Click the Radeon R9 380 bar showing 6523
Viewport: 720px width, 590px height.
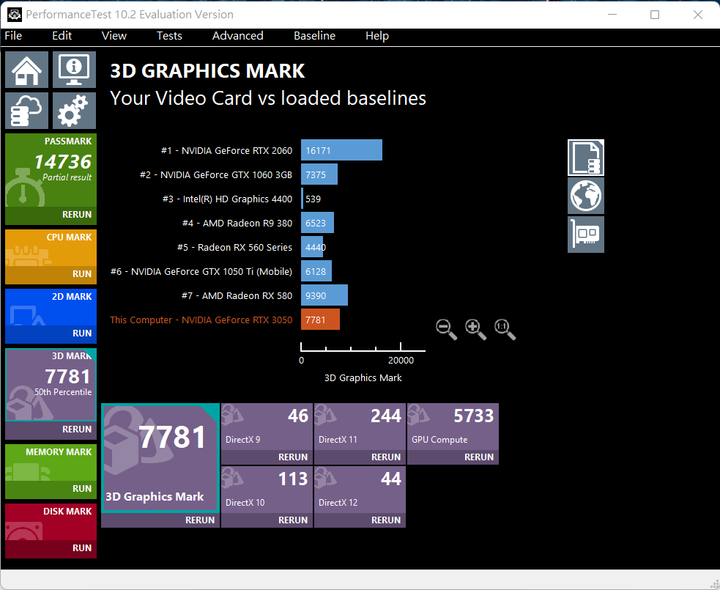point(317,223)
